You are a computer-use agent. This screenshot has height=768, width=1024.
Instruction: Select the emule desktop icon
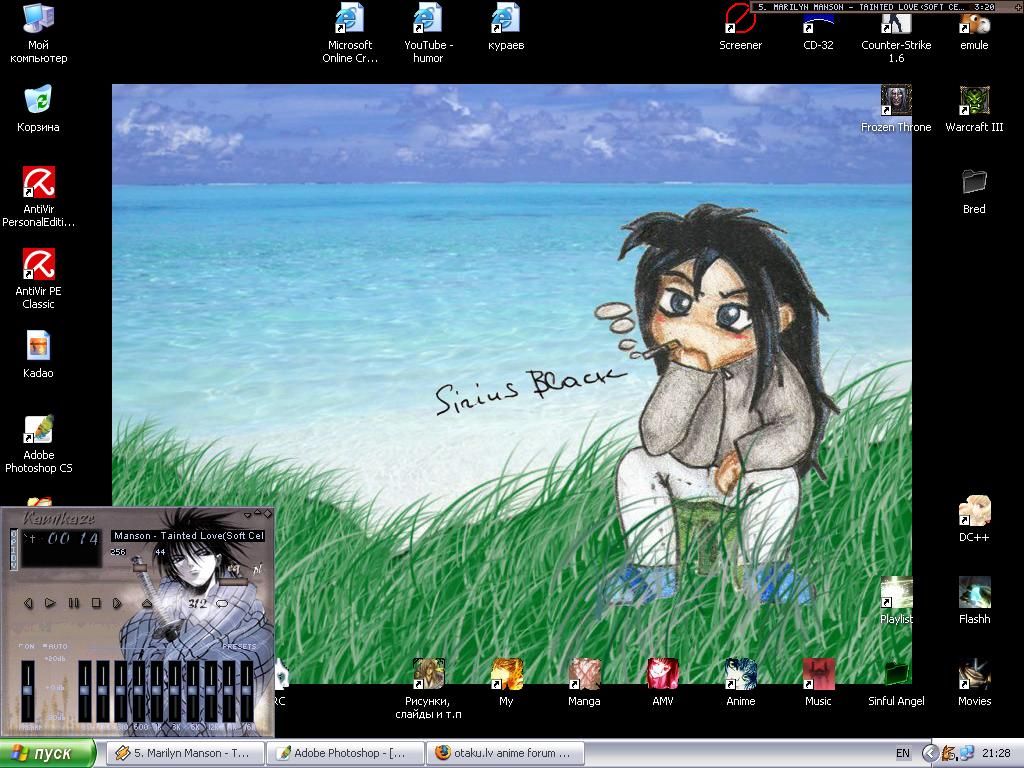click(974, 31)
